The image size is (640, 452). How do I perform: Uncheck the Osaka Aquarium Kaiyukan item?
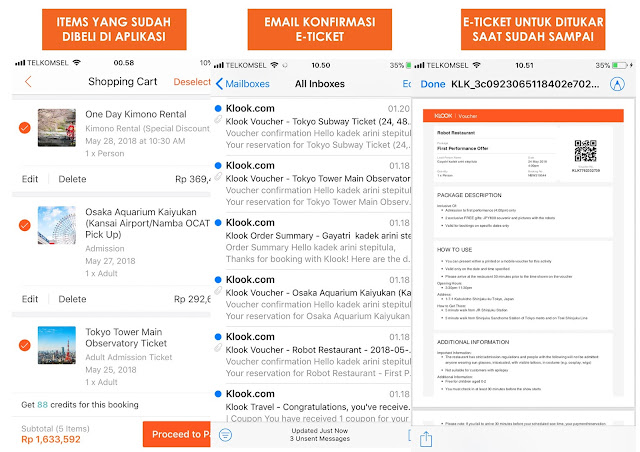tap(25, 225)
